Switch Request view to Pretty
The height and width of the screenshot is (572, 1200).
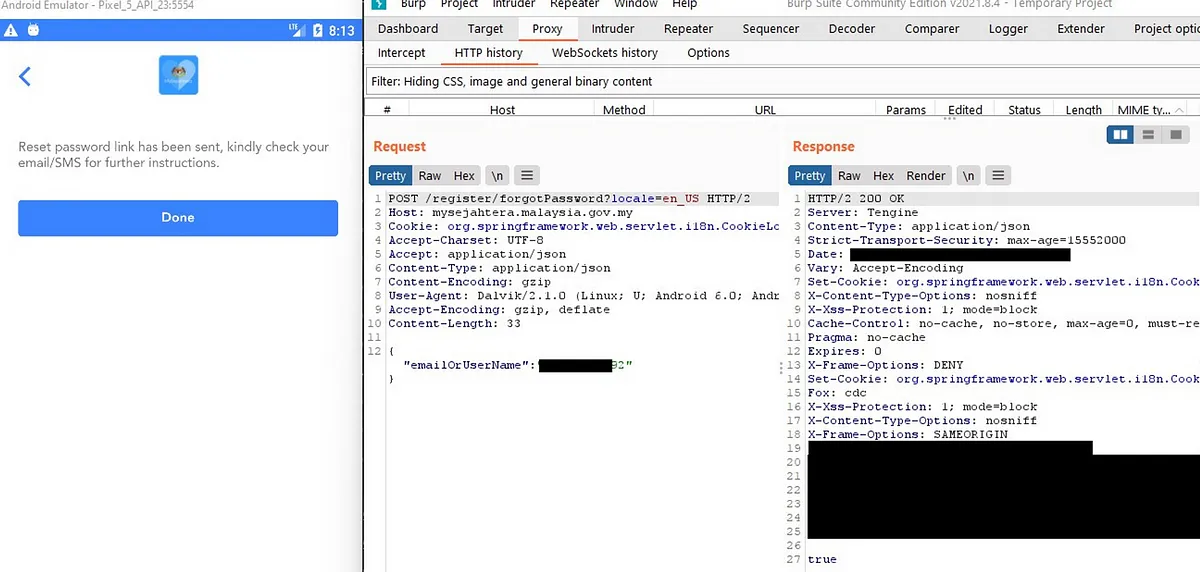point(390,176)
